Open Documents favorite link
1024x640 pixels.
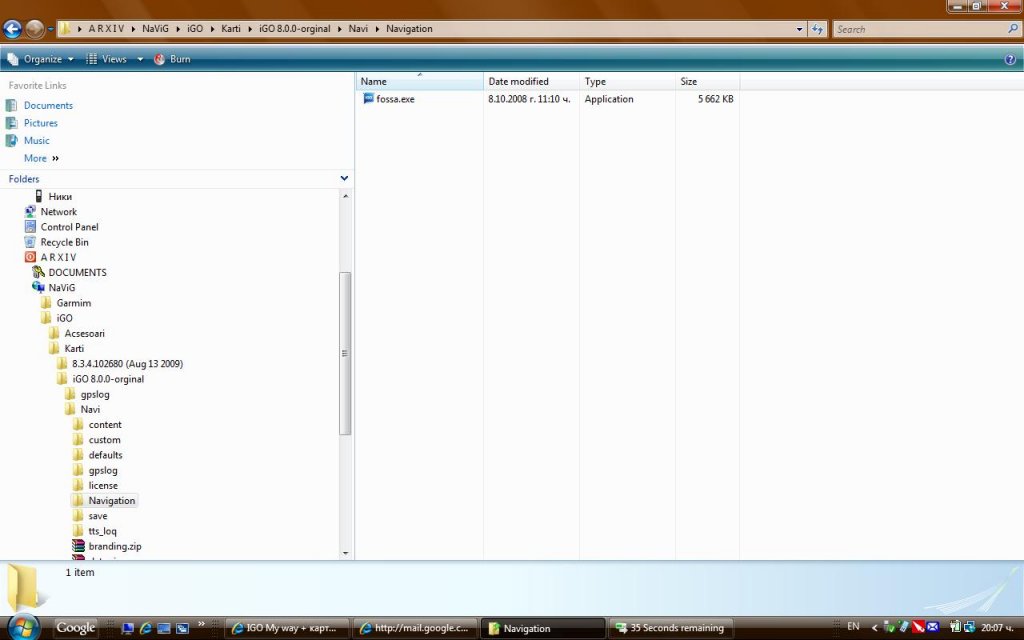pyautogui.click(x=48, y=105)
